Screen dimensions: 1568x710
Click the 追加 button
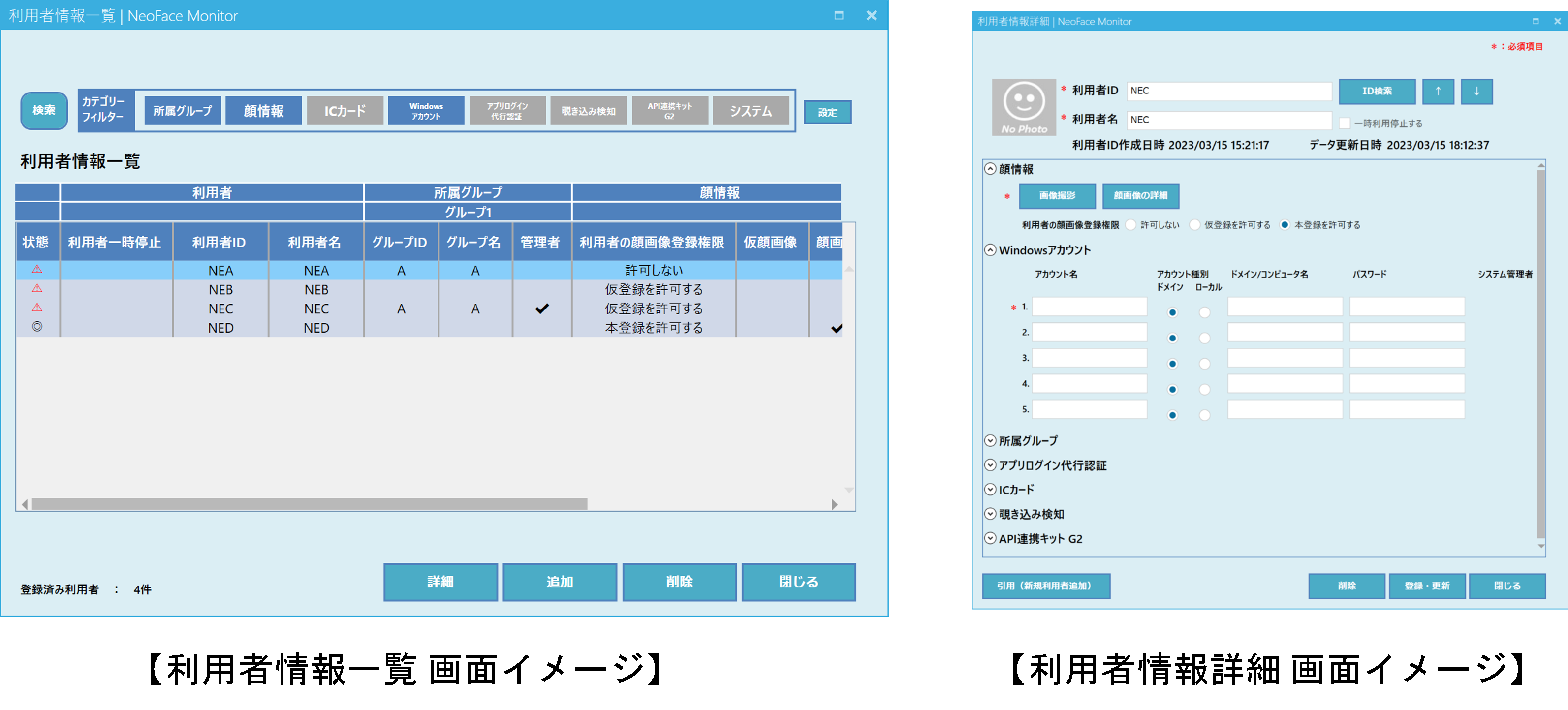tap(560, 582)
